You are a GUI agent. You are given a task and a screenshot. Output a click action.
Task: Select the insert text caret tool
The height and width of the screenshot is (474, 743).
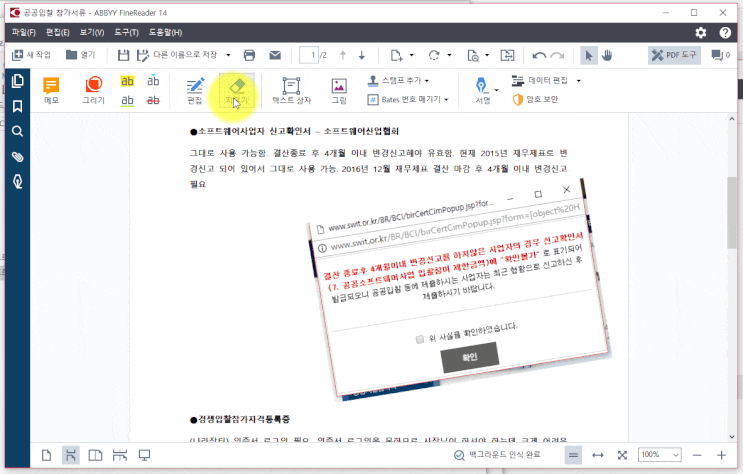point(153,81)
